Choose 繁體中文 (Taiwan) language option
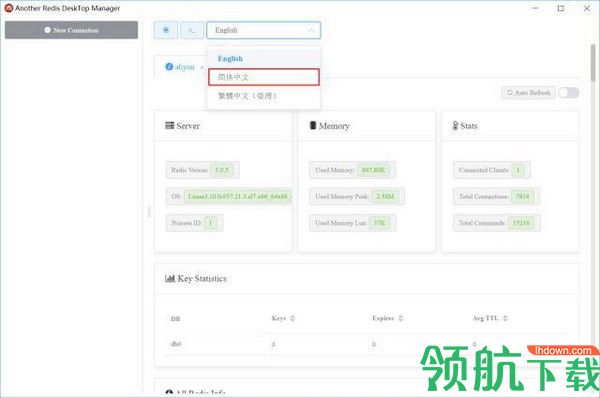 [x=263, y=96]
